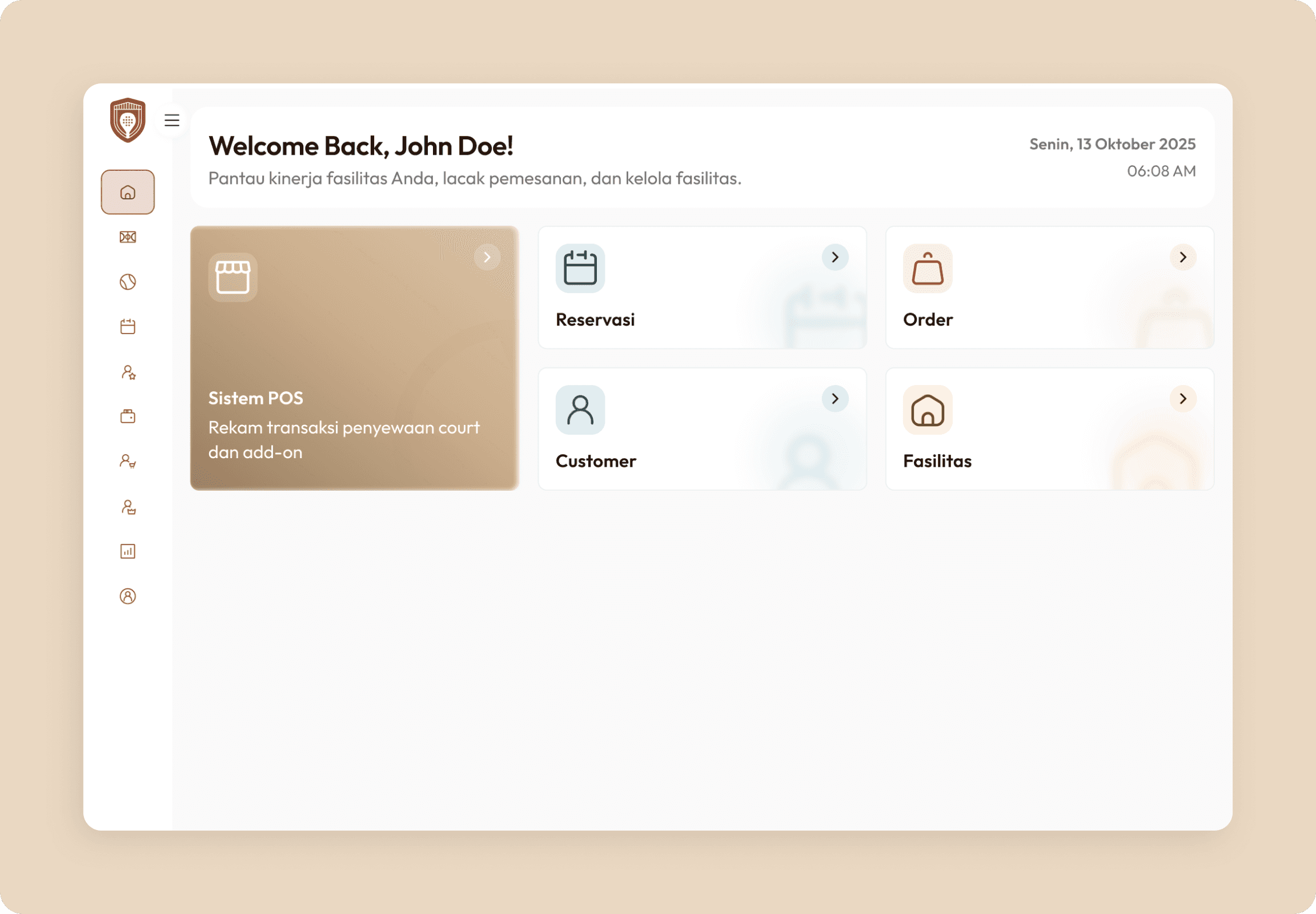Click chevron arrow on Customer card
This screenshot has height=914, width=1316.
point(835,399)
